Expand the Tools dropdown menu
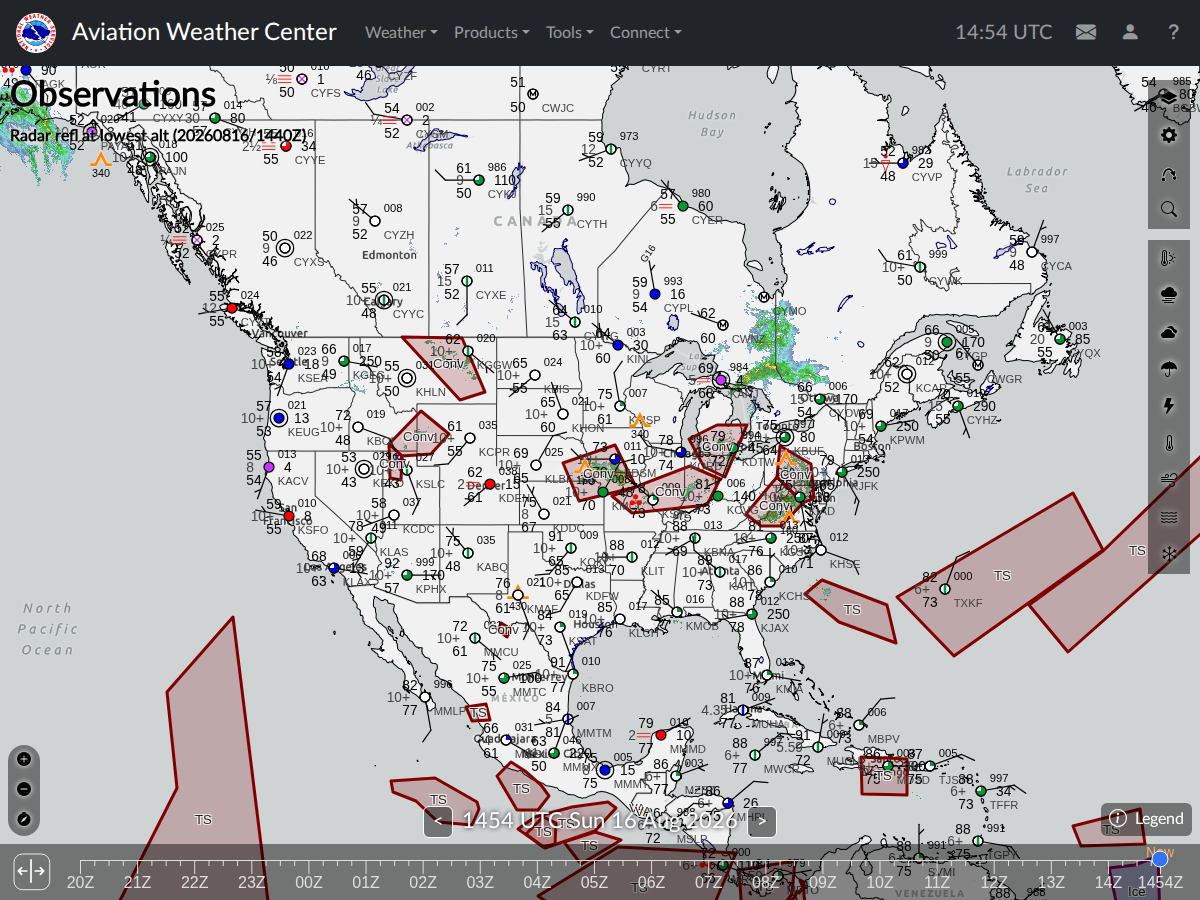This screenshot has width=1200, height=900. 569,32
